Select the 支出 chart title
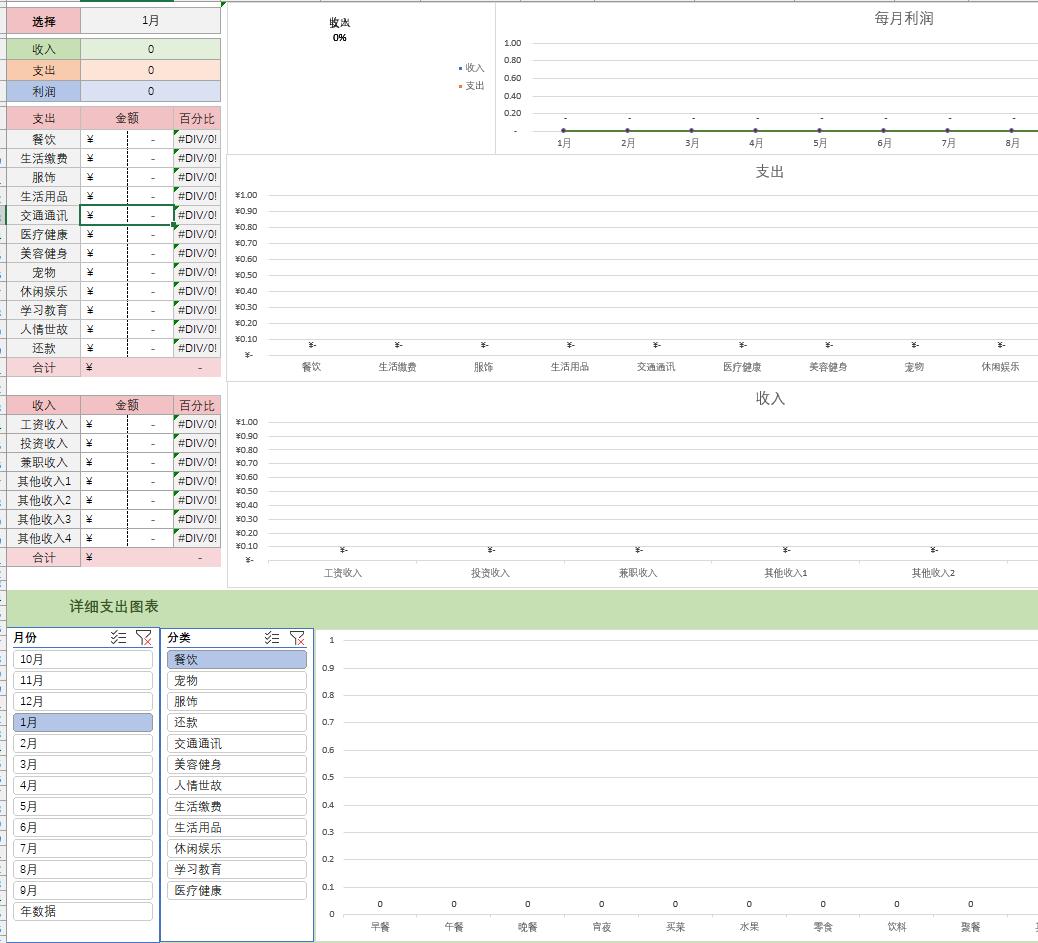 coord(769,172)
